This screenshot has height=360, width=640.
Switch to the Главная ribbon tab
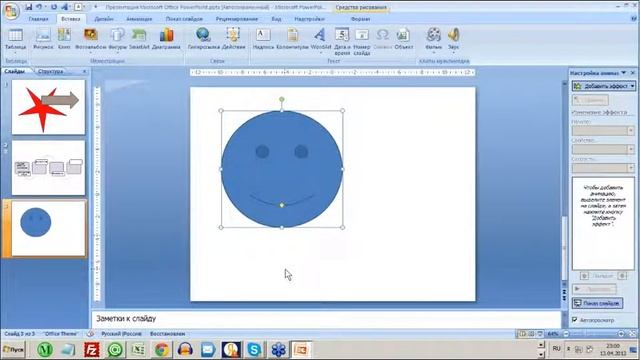coord(38,19)
